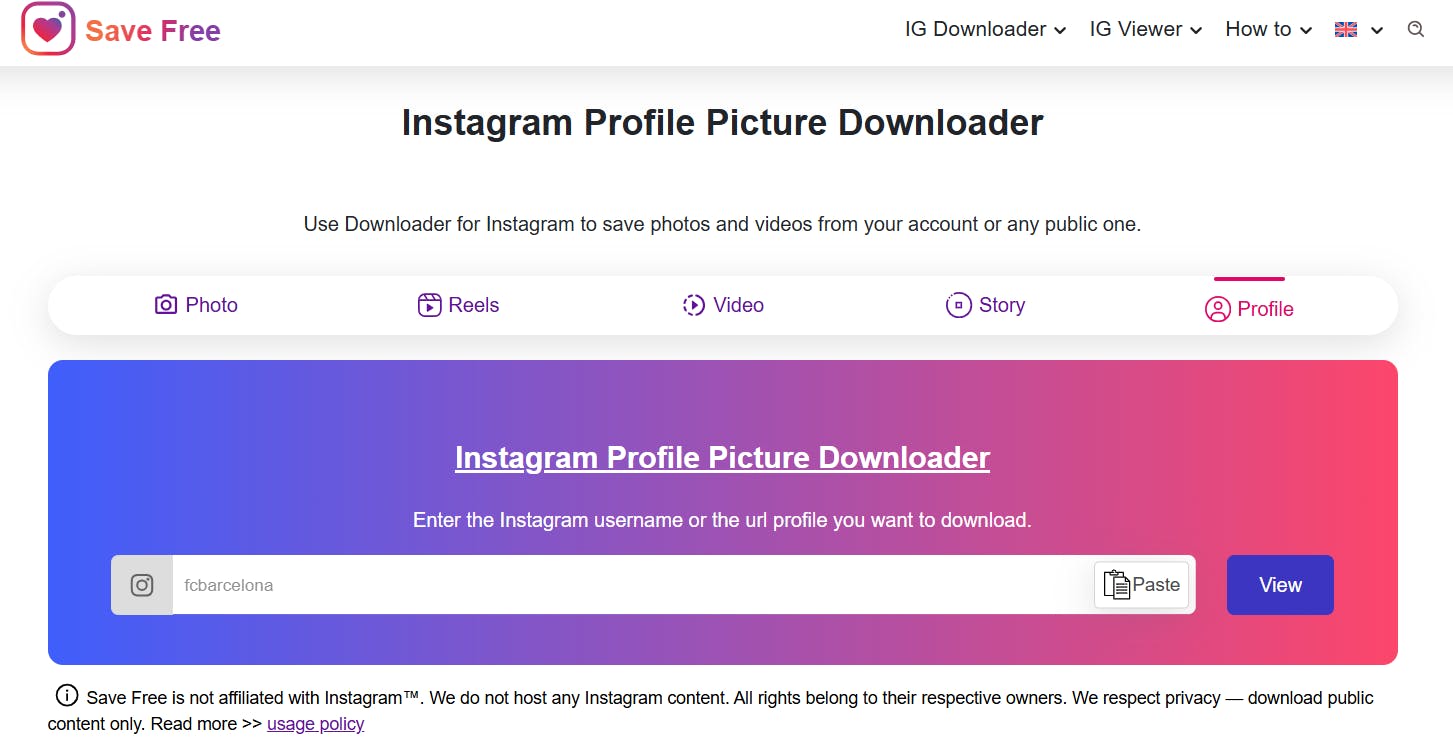This screenshot has width=1453, height=745.
Task: Click the info icon before disclaimer text
Action: (67, 696)
